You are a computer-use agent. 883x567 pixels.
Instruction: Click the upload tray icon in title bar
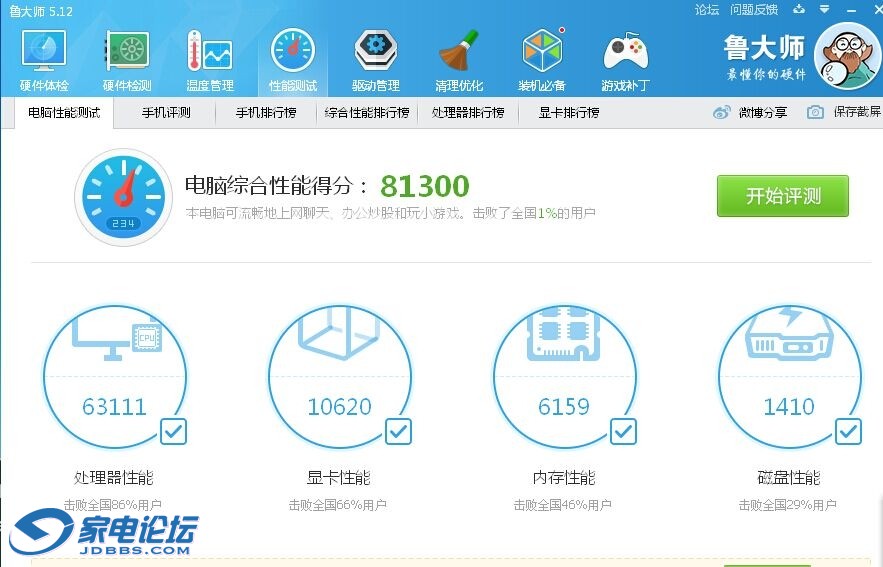pyautogui.click(x=799, y=9)
